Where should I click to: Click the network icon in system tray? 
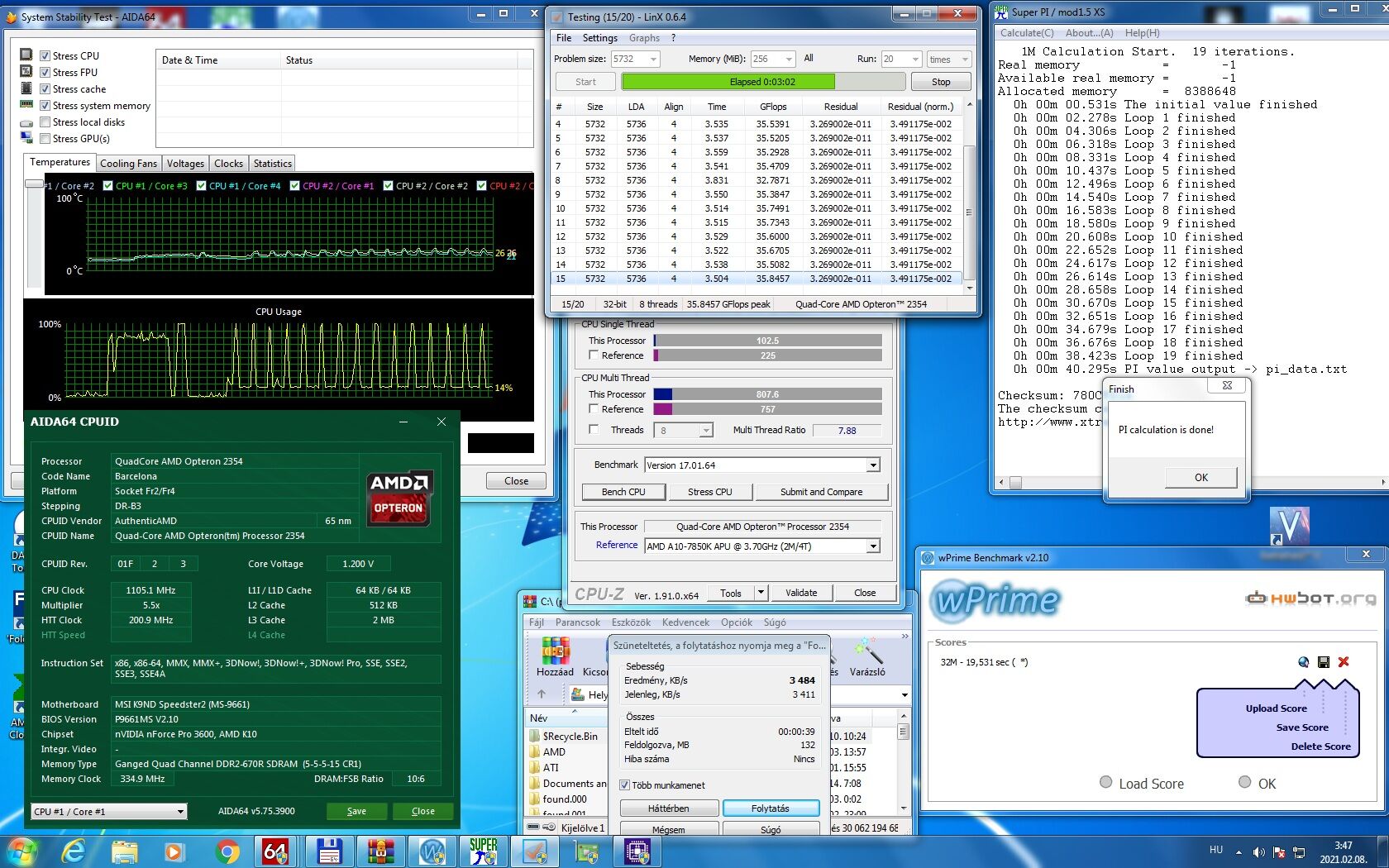coord(1299,851)
